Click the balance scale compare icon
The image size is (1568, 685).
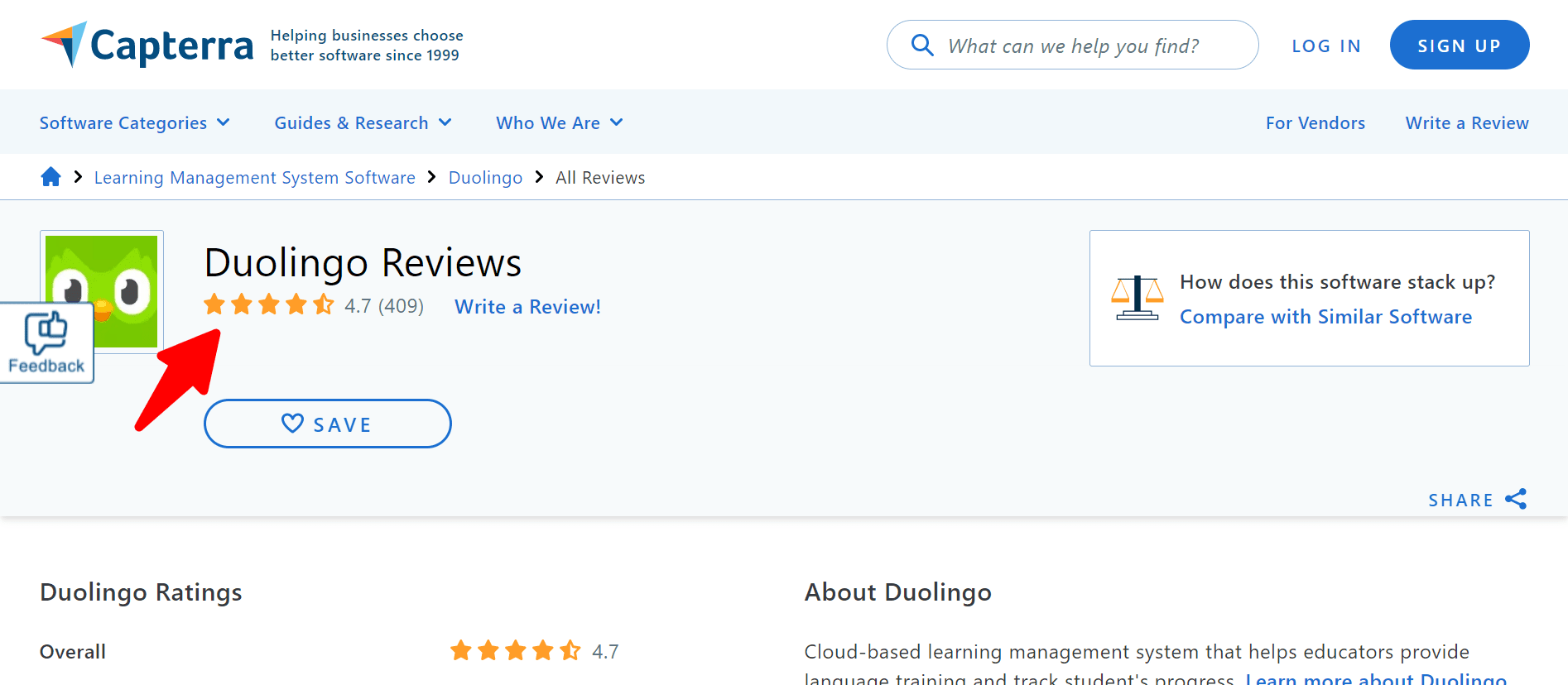click(x=1137, y=298)
